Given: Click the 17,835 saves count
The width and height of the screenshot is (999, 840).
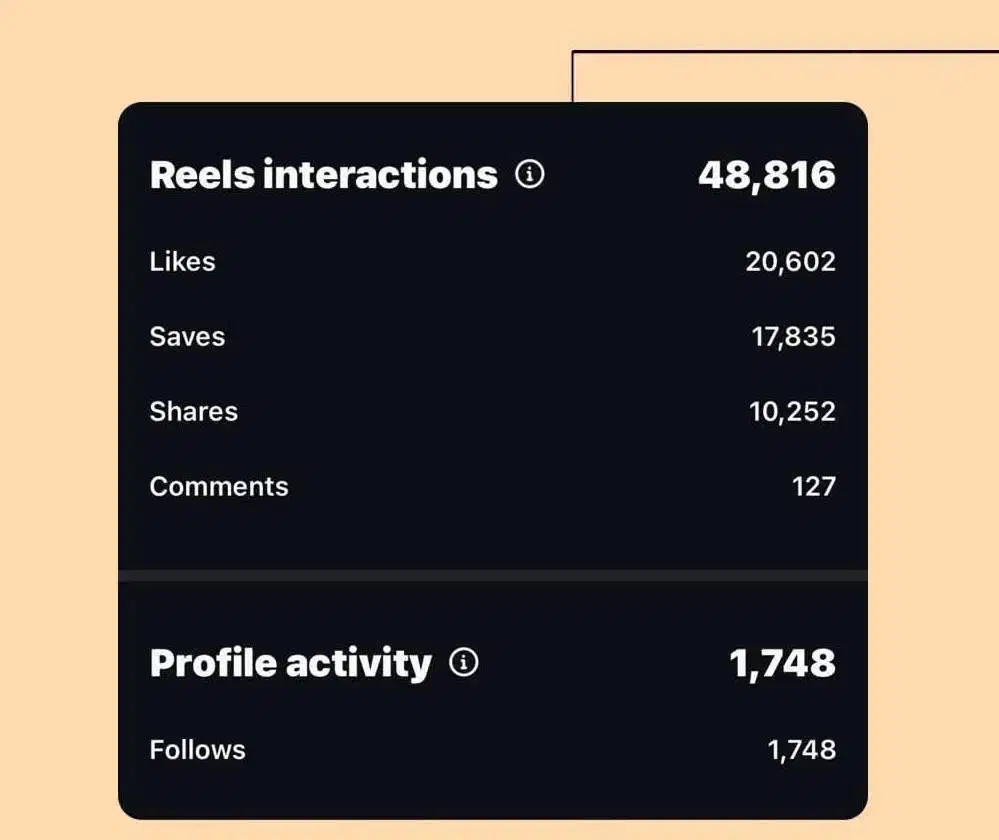Looking at the screenshot, I should tap(793, 337).
